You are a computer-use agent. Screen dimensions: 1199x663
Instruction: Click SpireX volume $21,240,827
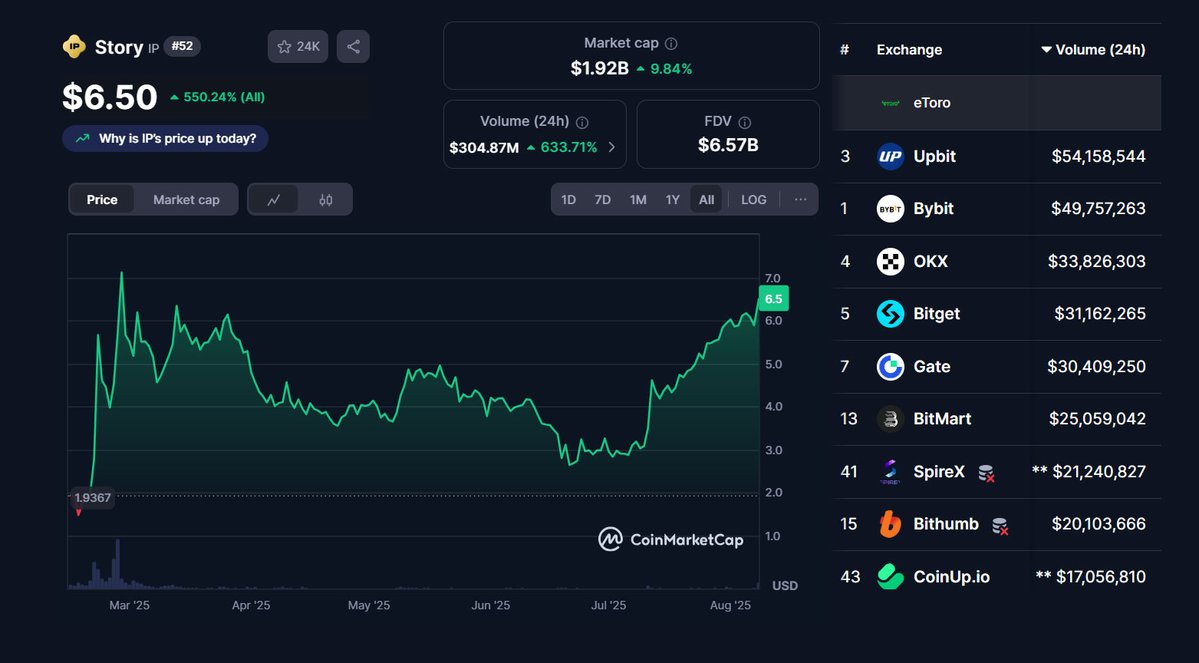[x=1099, y=472]
